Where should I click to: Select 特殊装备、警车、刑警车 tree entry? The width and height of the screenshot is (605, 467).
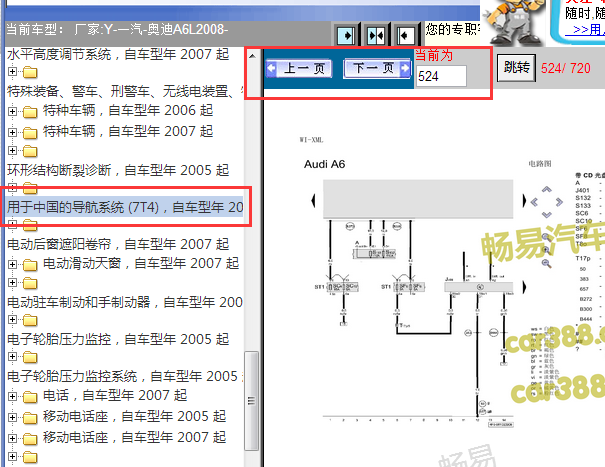125,91
